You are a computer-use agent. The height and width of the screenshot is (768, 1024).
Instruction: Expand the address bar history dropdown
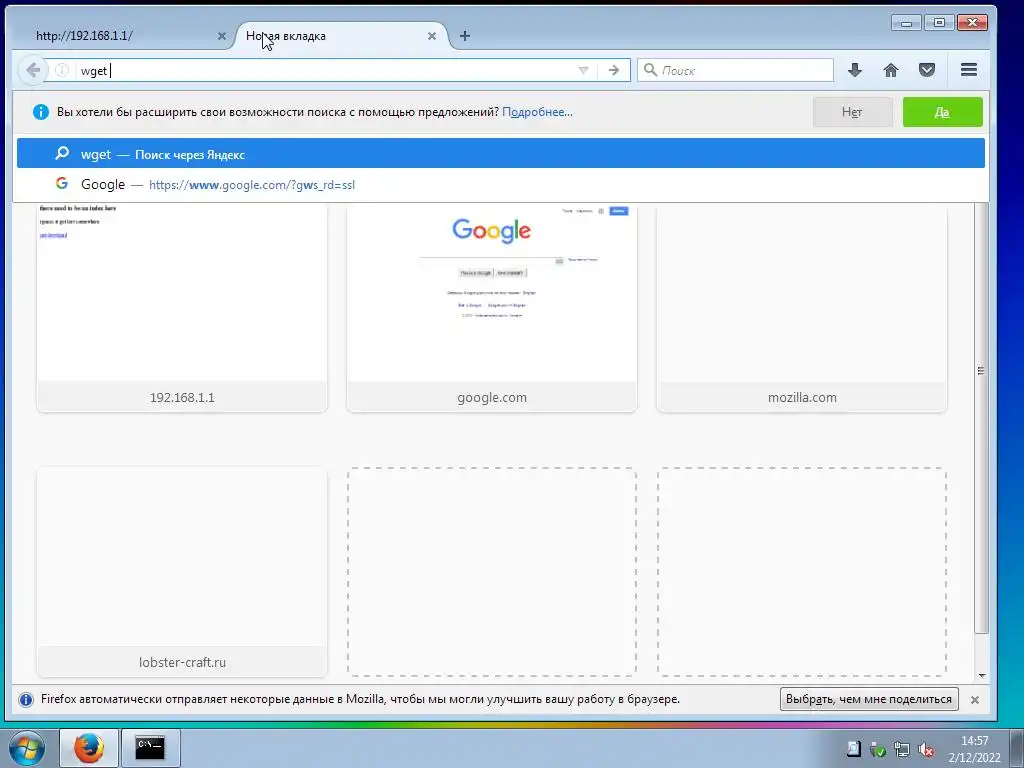point(583,70)
